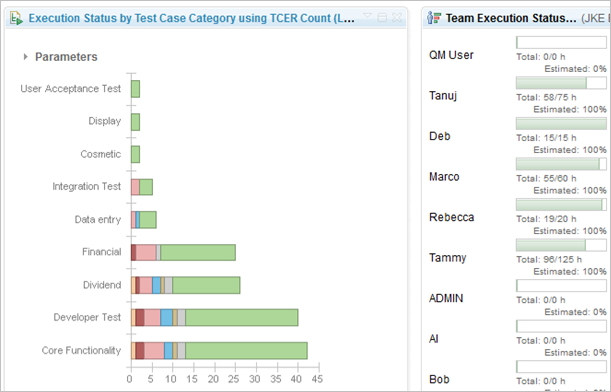Minimize the Execution Status widget
Viewport: 611px width, 392px height.
(x=382, y=18)
